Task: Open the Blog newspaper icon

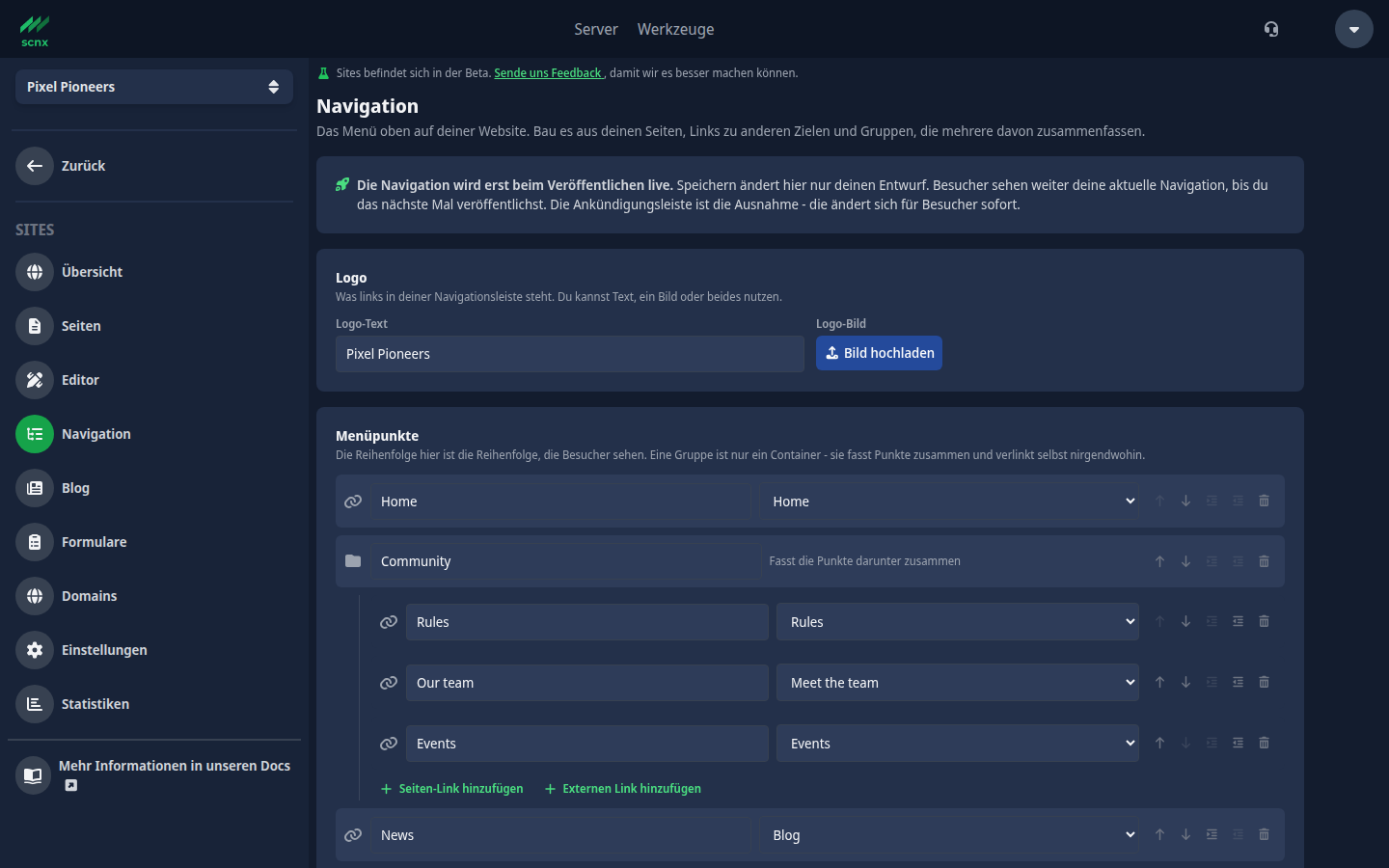Action: click(35, 488)
